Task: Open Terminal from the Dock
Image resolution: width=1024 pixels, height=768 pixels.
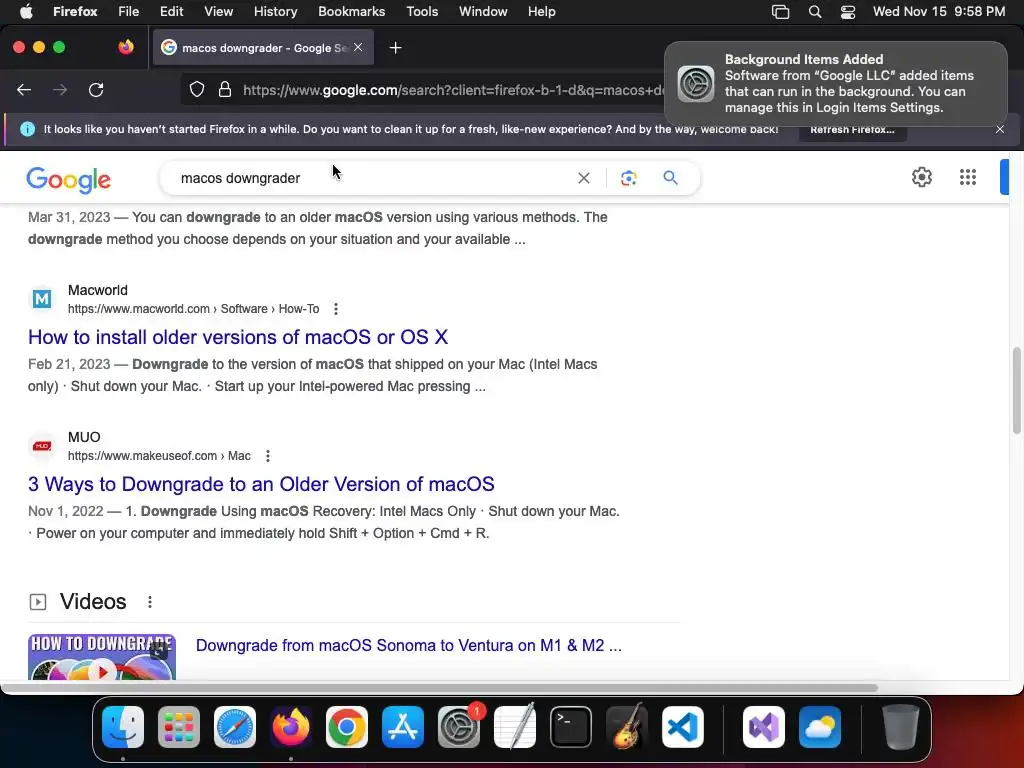Action: coord(571,727)
